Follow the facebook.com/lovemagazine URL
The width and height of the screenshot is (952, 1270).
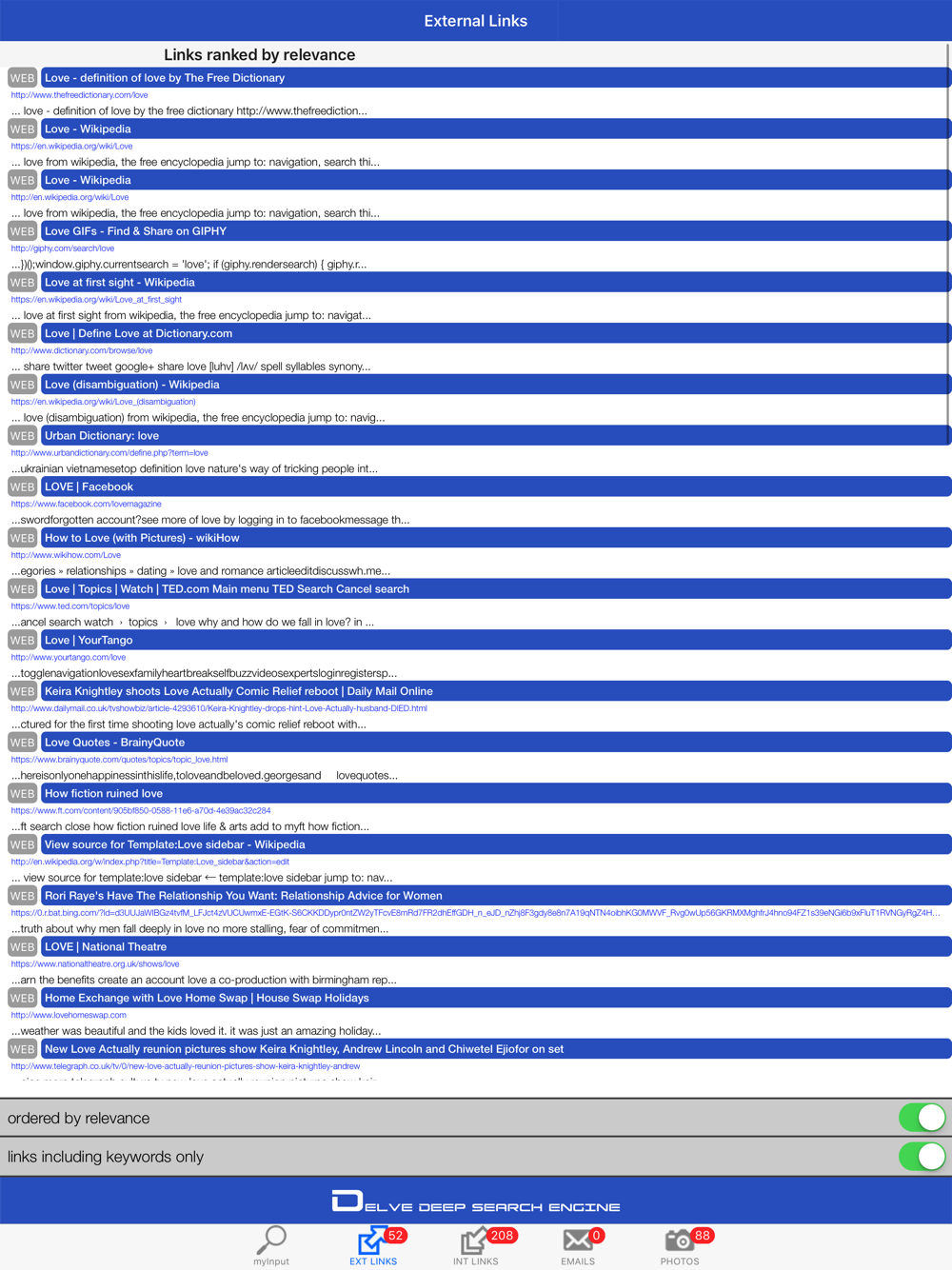coord(87,504)
